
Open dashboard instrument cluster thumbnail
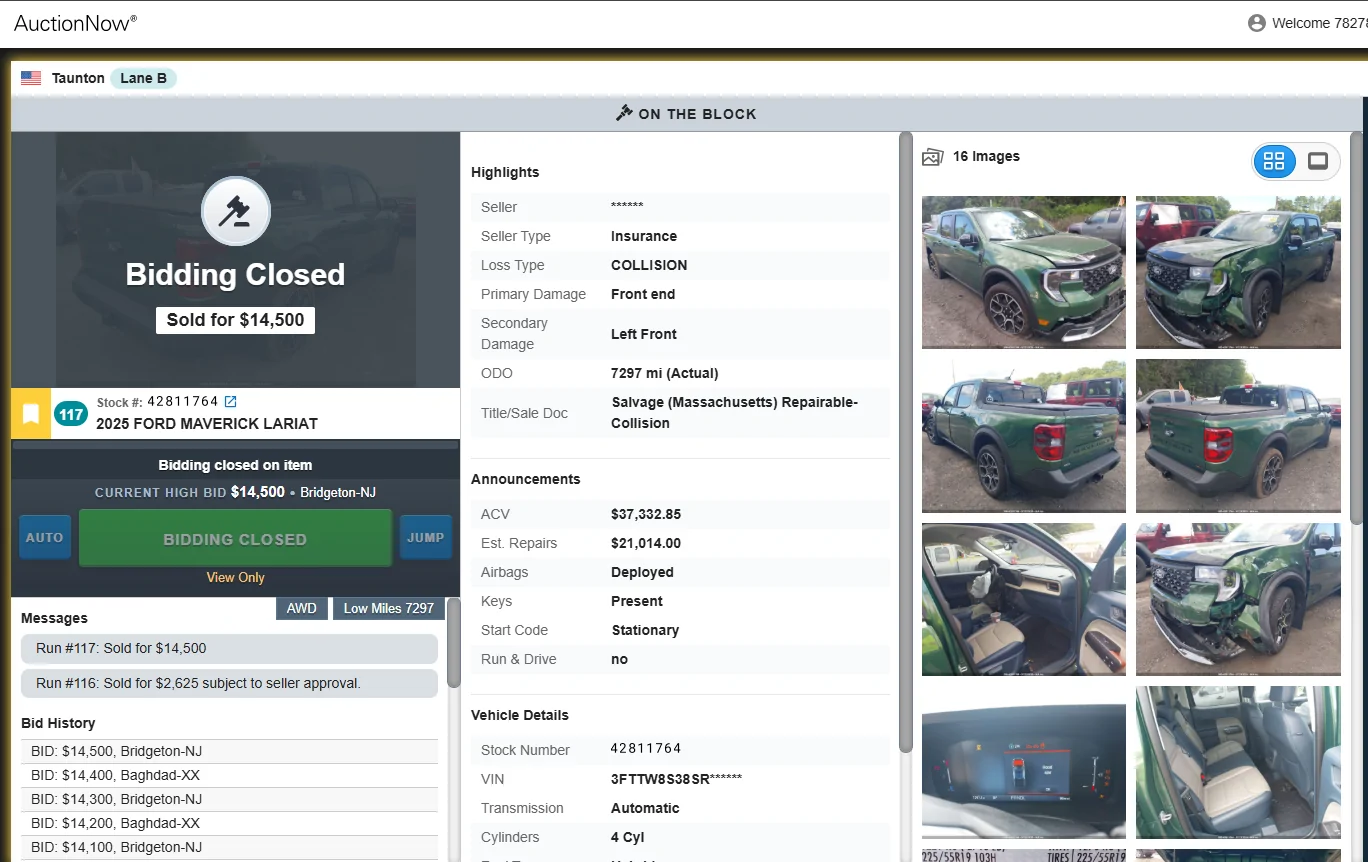click(x=1024, y=762)
